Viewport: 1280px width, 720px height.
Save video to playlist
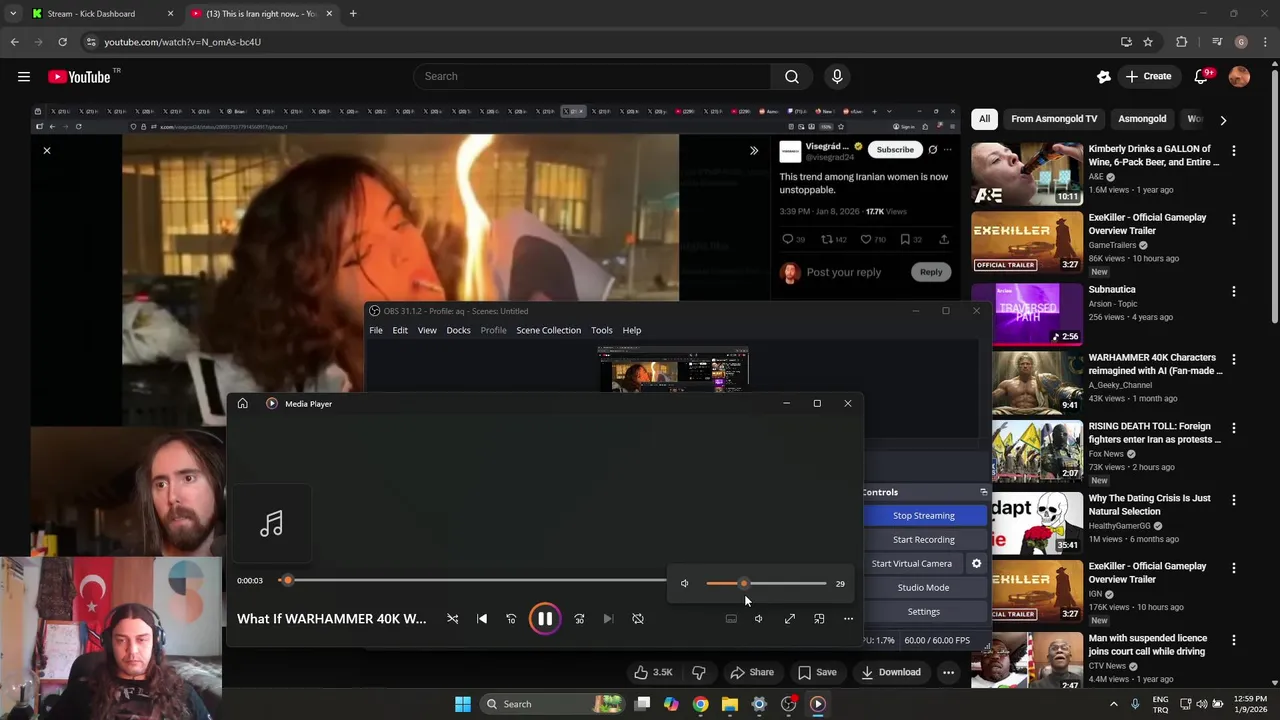817,673
